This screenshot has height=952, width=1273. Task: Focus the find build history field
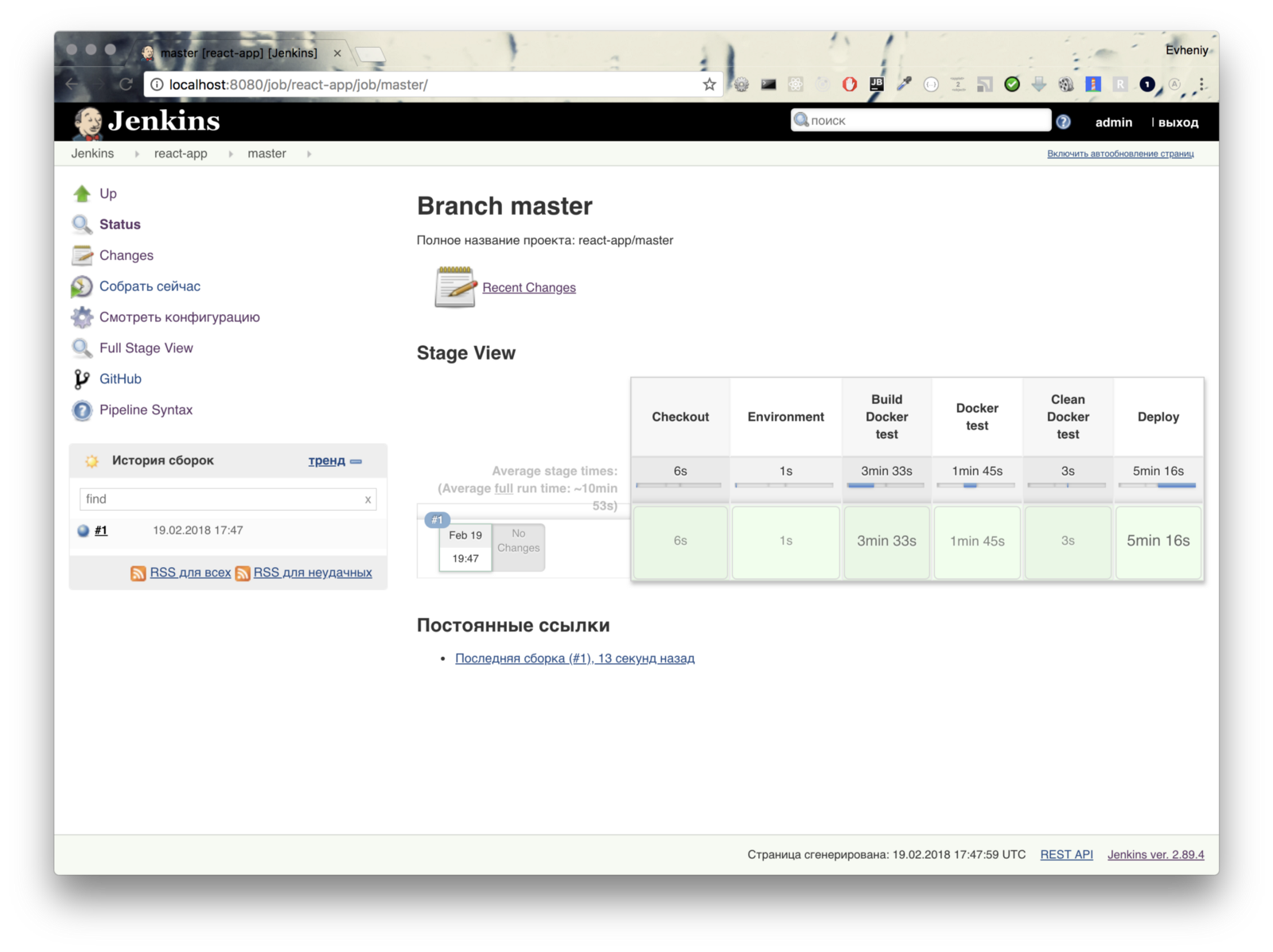[x=228, y=499]
